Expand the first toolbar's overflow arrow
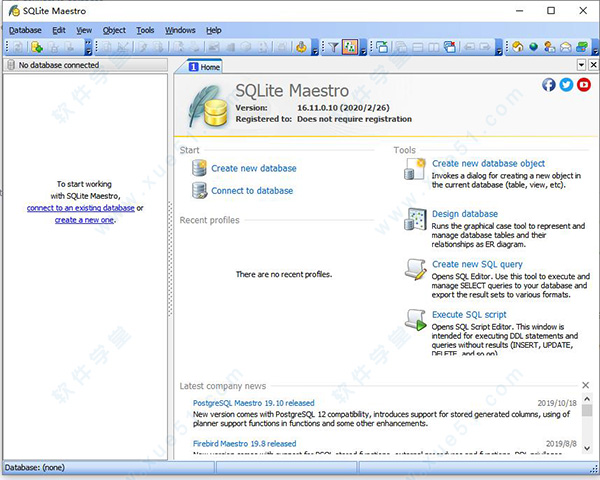 pos(88,47)
